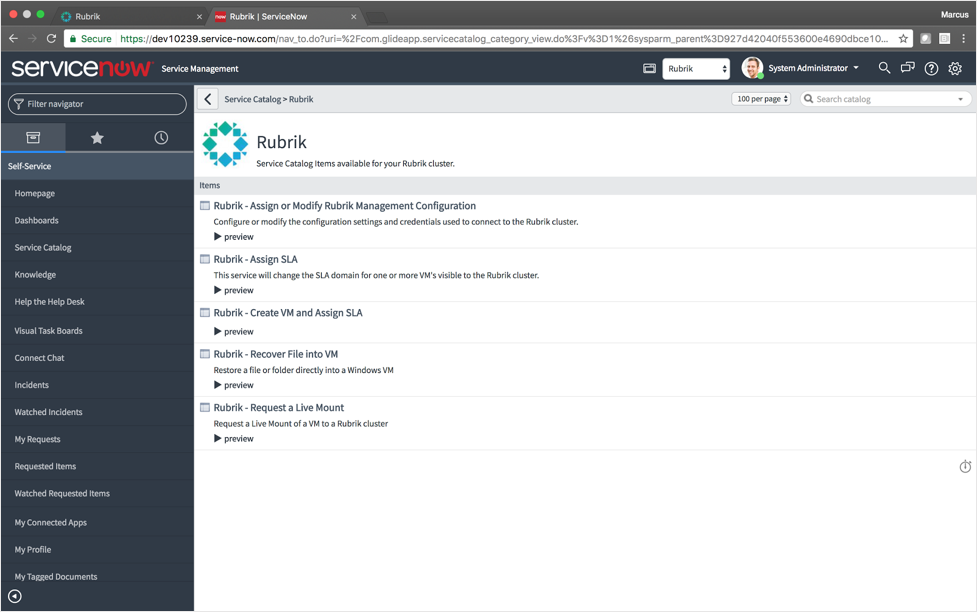The image size is (977, 612).
Task: Open Rubrik - Recover File into VM
Action: click(x=276, y=354)
